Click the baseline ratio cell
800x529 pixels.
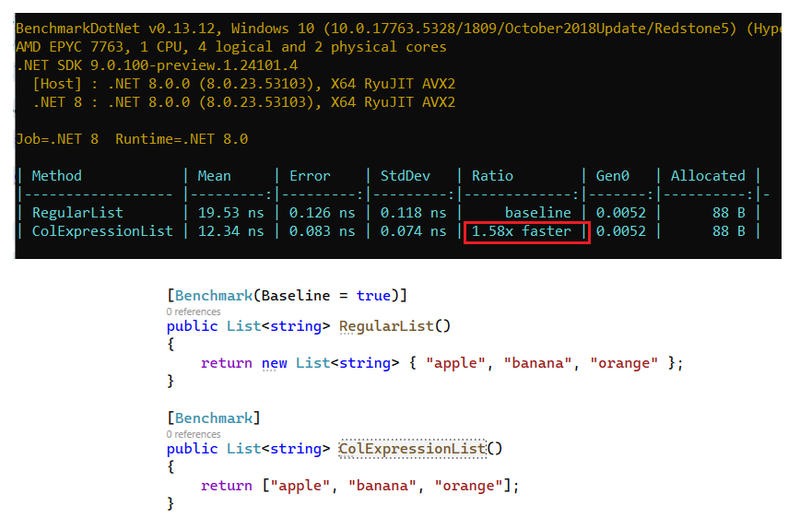pos(538,213)
